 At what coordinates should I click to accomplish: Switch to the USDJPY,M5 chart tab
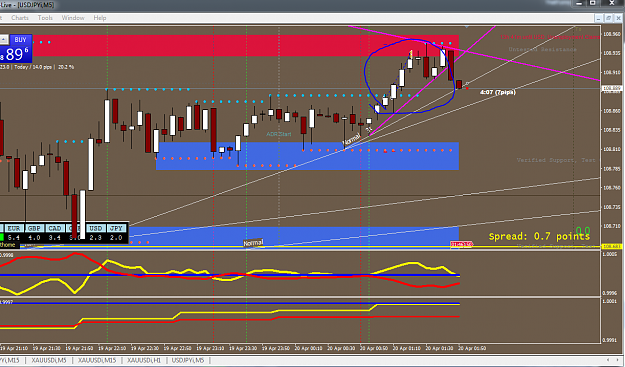[188, 360]
